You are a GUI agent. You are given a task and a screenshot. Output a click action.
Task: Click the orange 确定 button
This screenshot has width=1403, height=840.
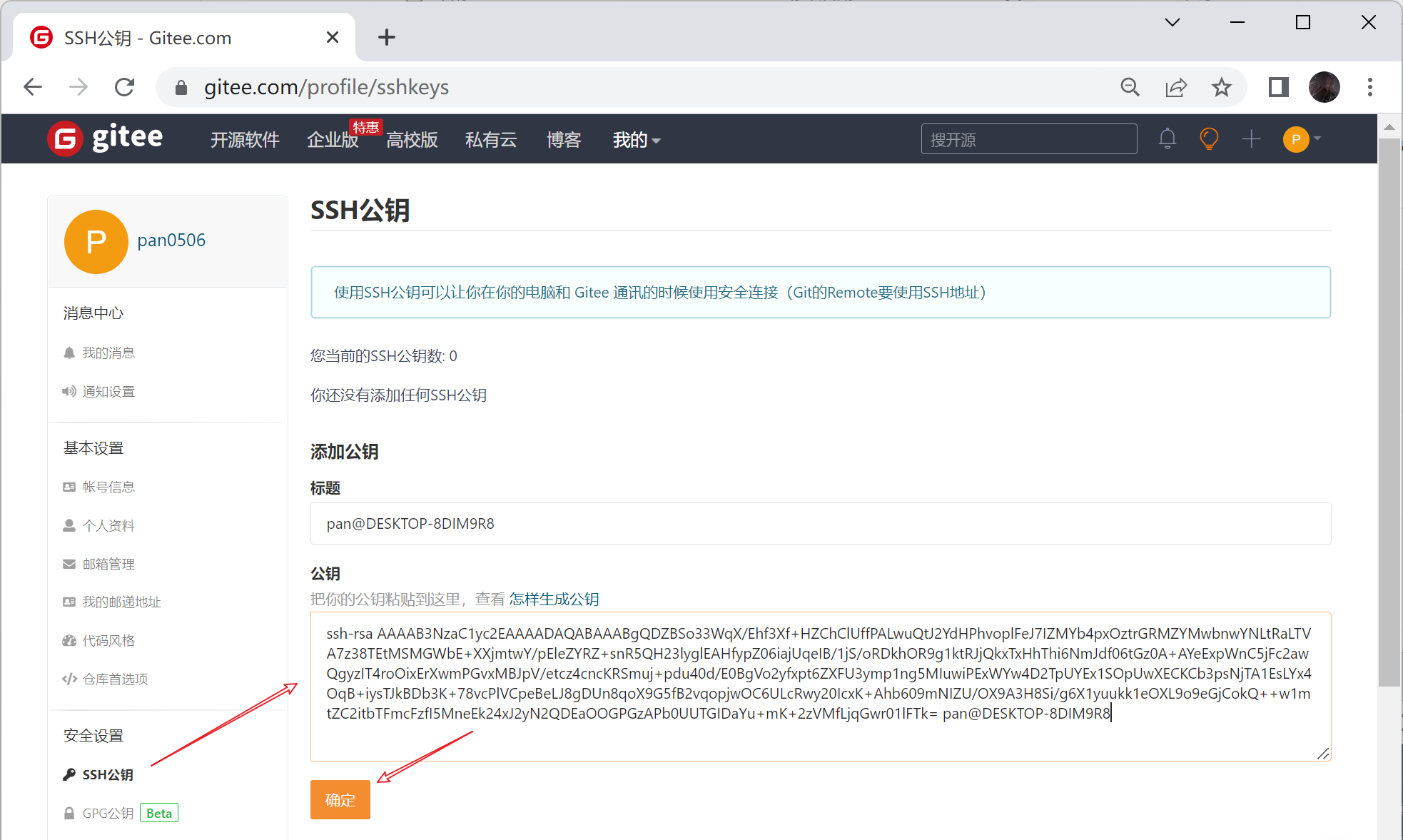[340, 799]
